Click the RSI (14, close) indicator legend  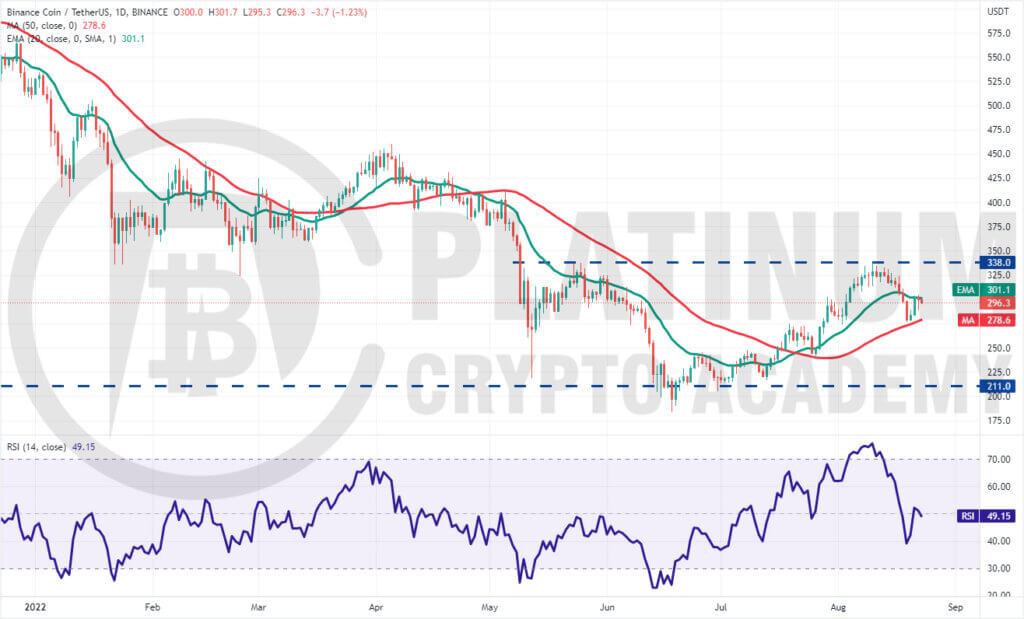[x=37, y=447]
